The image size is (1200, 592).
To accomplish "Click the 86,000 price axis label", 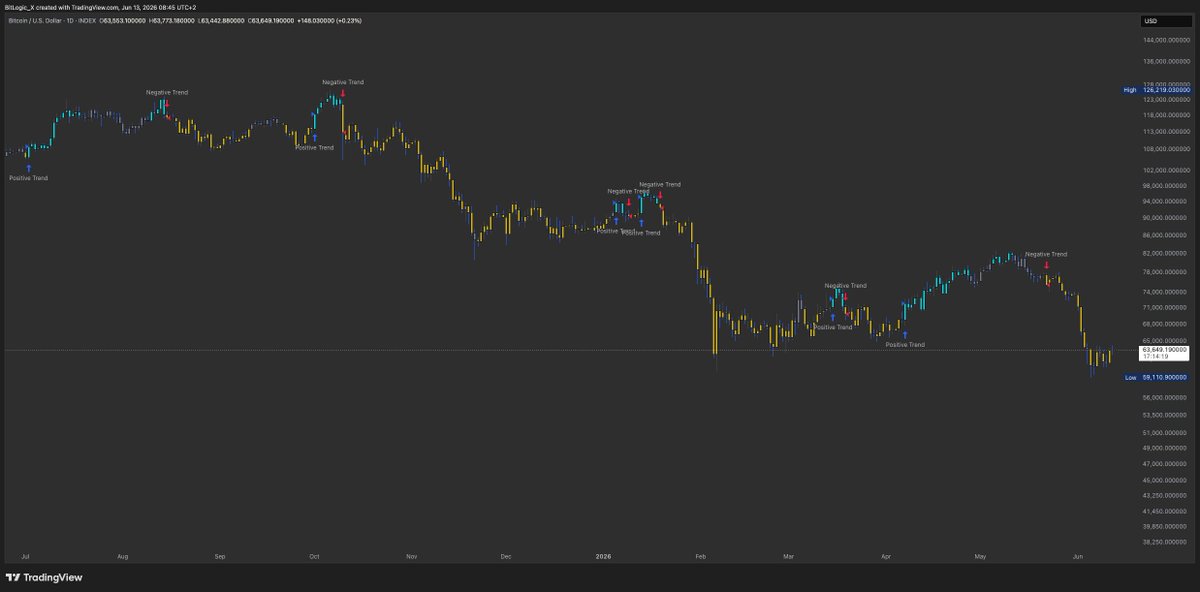I will 1165,235.
